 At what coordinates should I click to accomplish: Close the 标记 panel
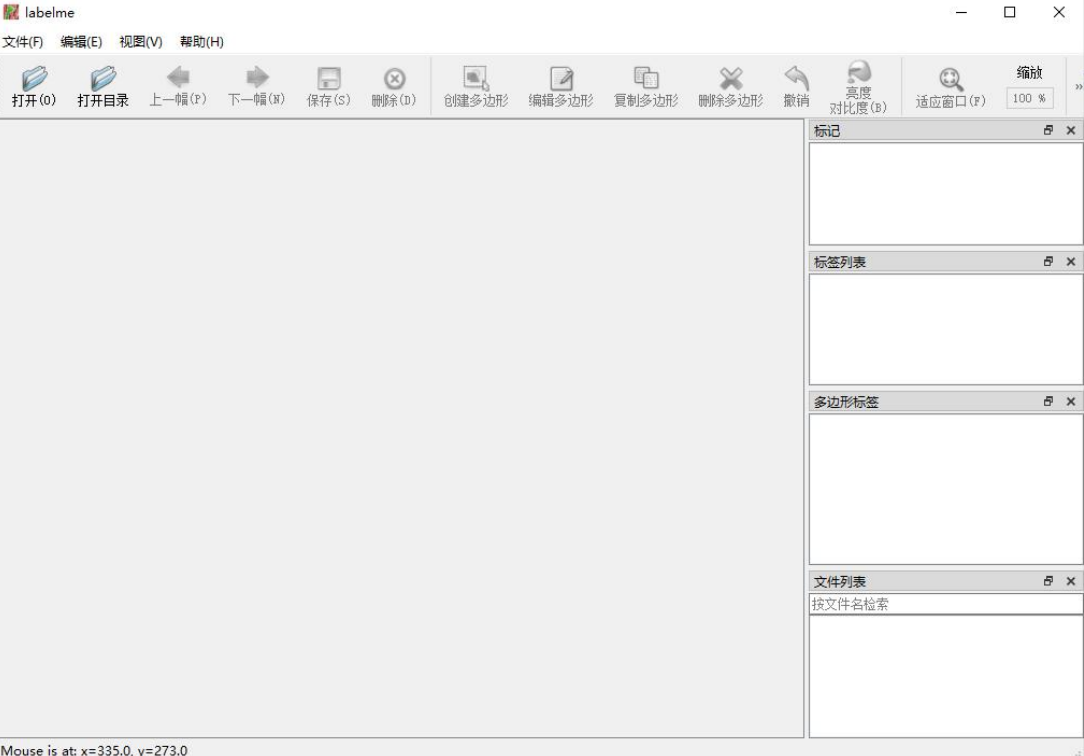click(x=1071, y=130)
